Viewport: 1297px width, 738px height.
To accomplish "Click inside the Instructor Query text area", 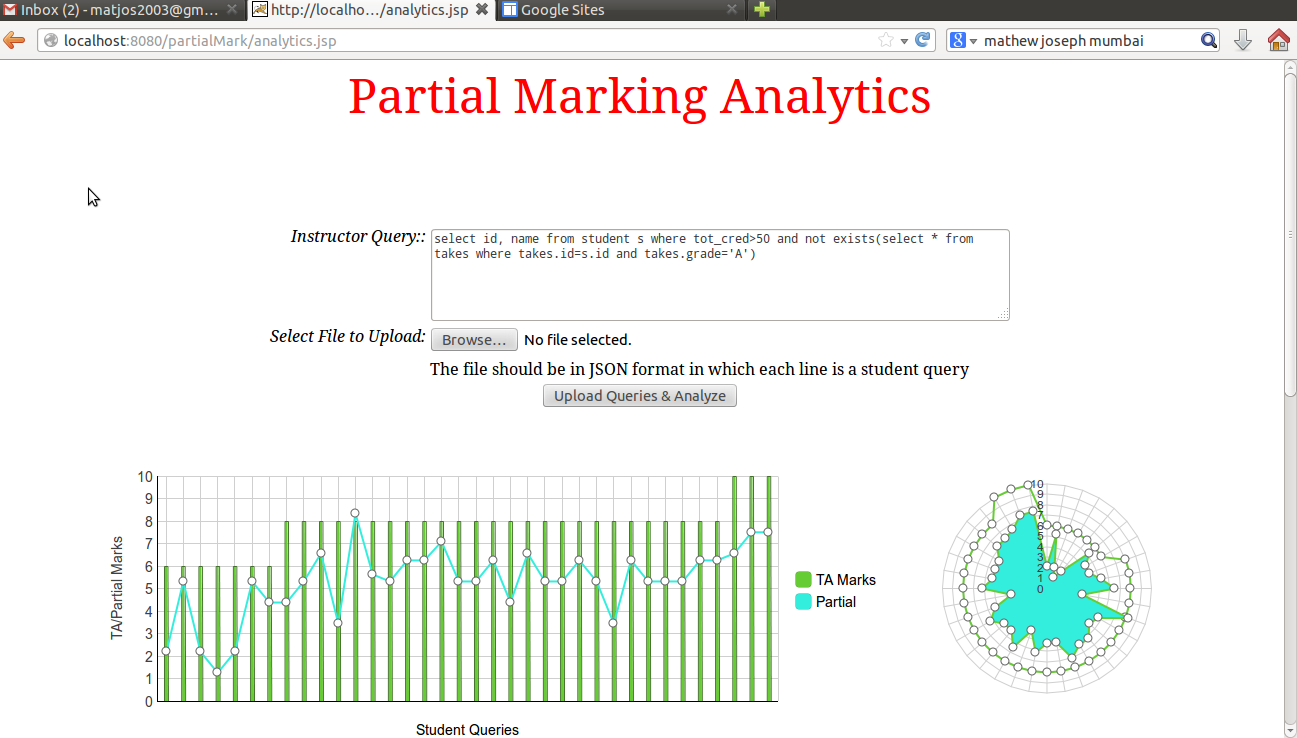I will pyautogui.click(x=720, y=275).
